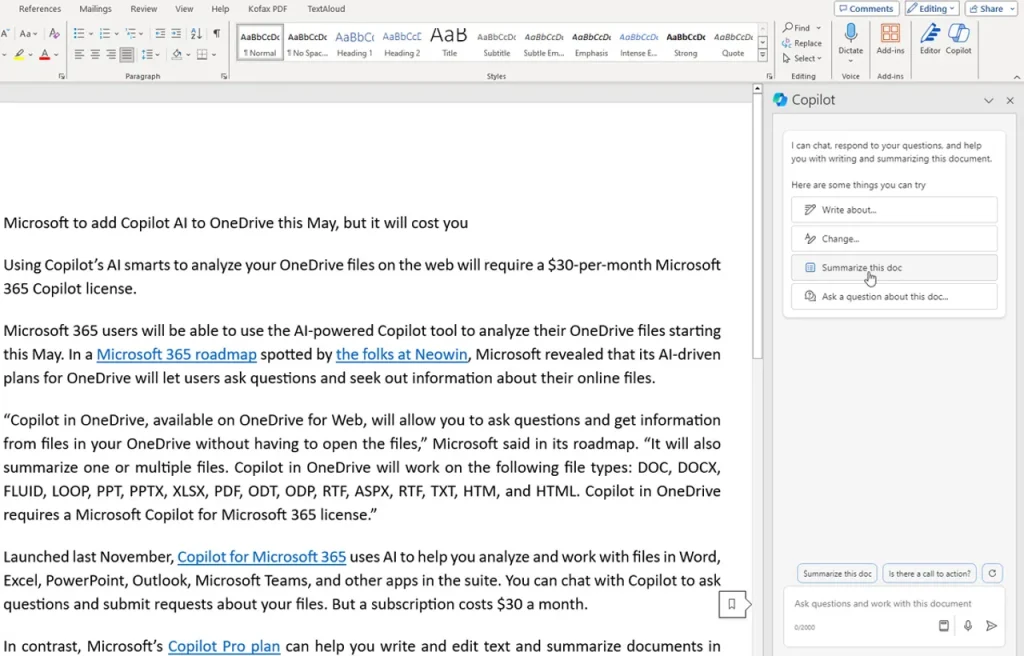1024x656 pixels.
Task: Toggle center text alignment
Action: tap(95, 54)
